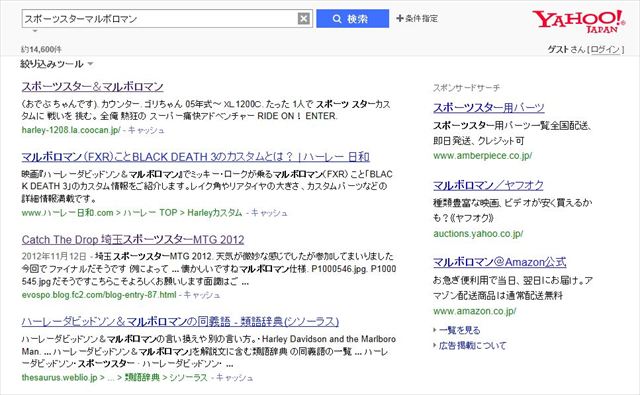This screenshot has width=640, height=395.
Task: Open sponsored ad マルボロマン@Amazon公式
Action: [500, 262]
